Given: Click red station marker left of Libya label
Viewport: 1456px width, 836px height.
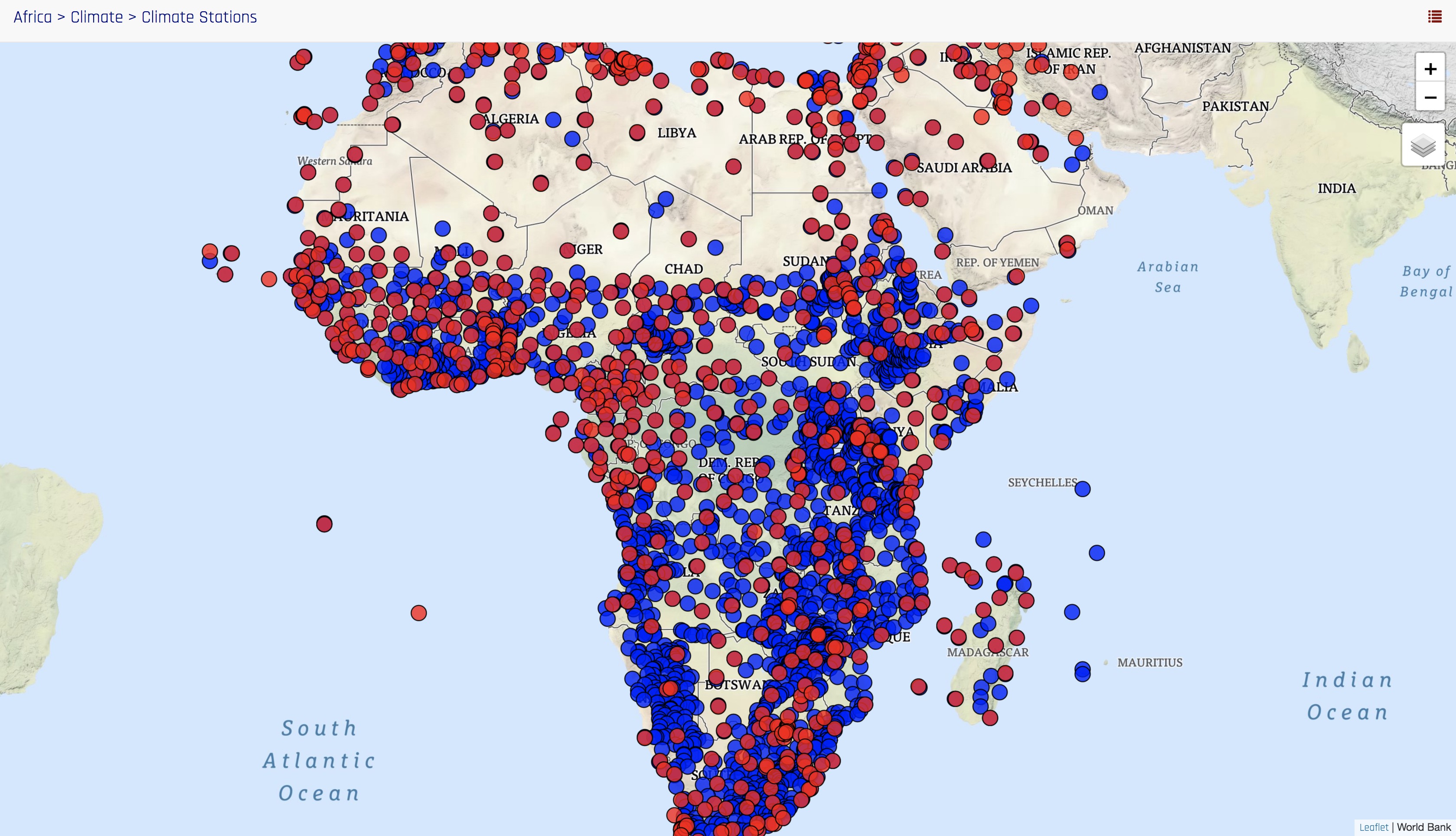Looking at the screenshot, I should [x=637, y=133].
